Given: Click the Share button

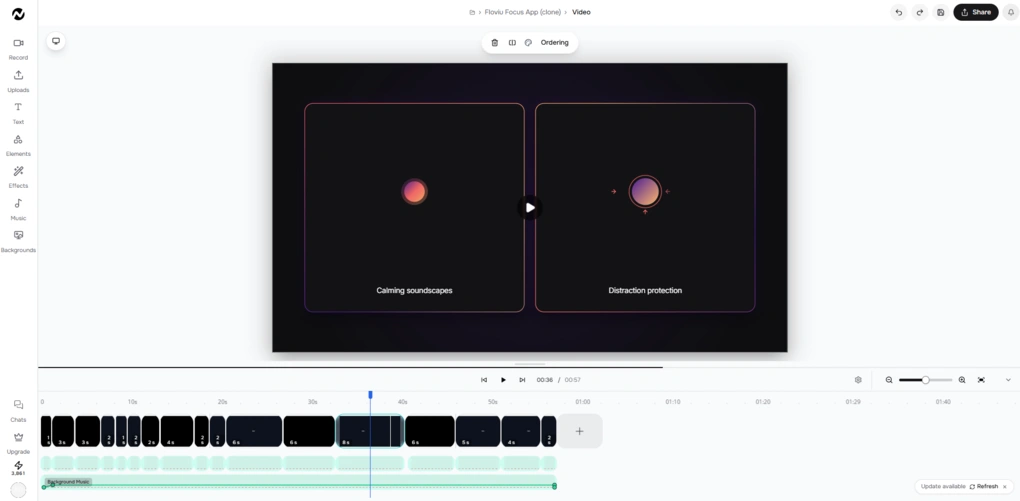Looking at the screenshot, I should 976,12.
